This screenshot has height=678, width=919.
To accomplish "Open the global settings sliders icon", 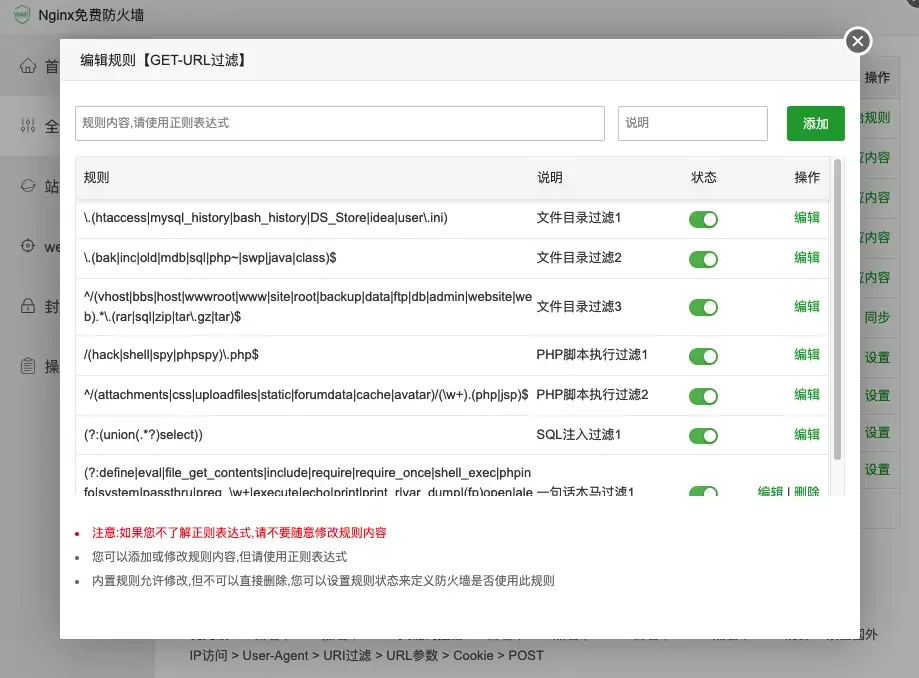I will coord(28,125).
